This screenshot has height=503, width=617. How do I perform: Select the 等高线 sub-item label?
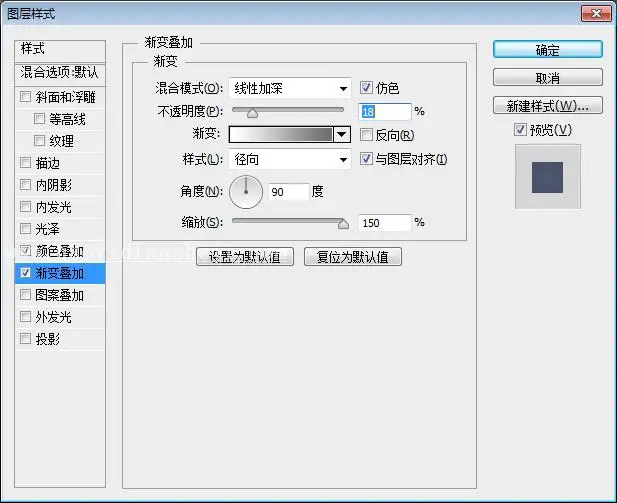point(67,119)
